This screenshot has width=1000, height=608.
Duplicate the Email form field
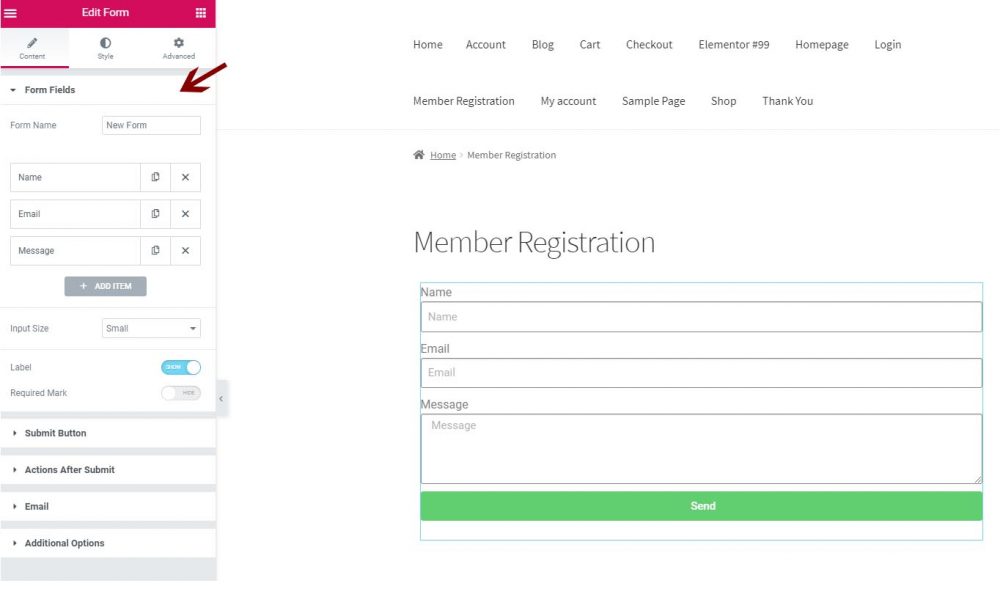click(x=156, y=214)
